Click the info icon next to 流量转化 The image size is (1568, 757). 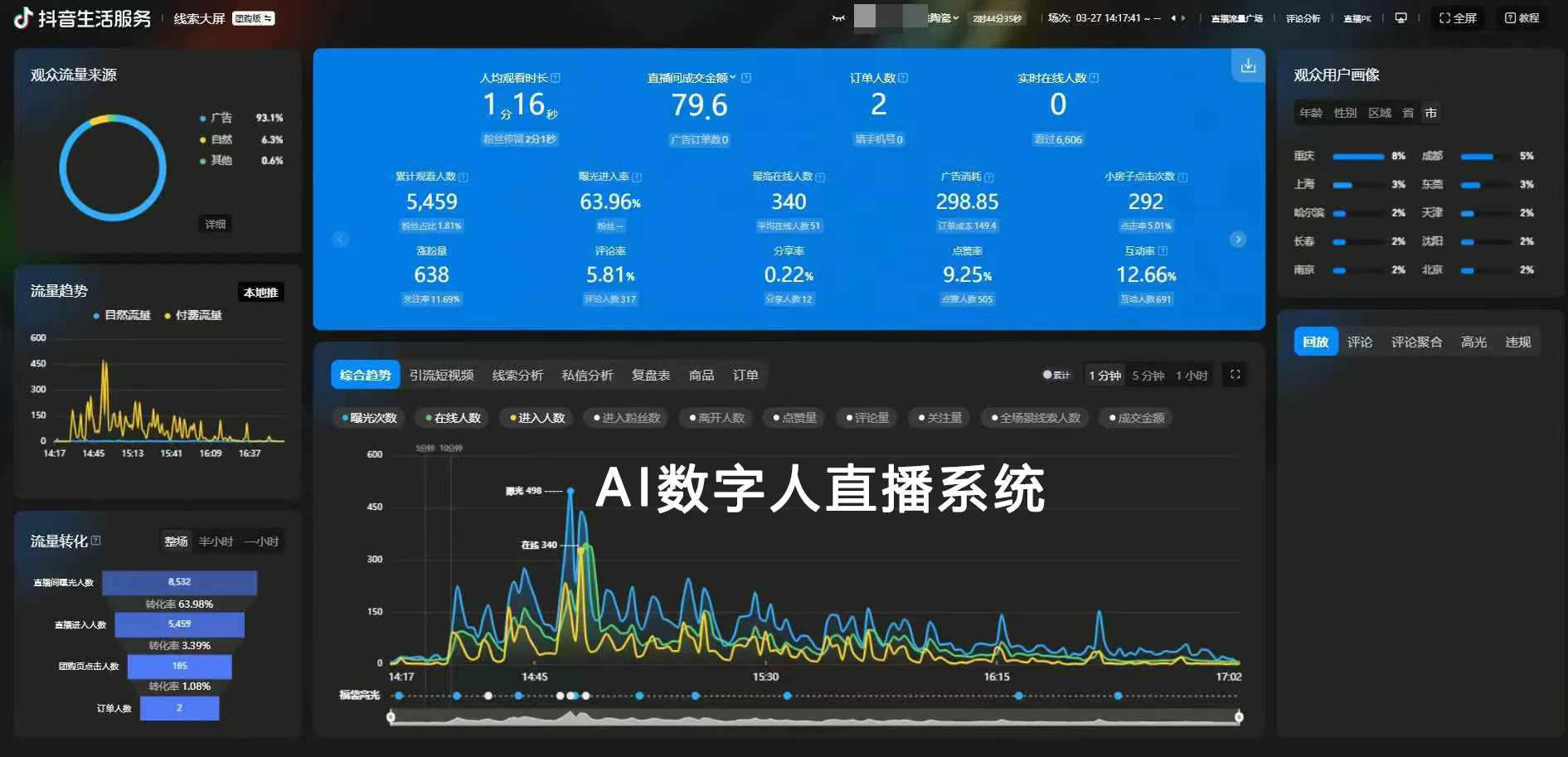[x=96, y=541]
